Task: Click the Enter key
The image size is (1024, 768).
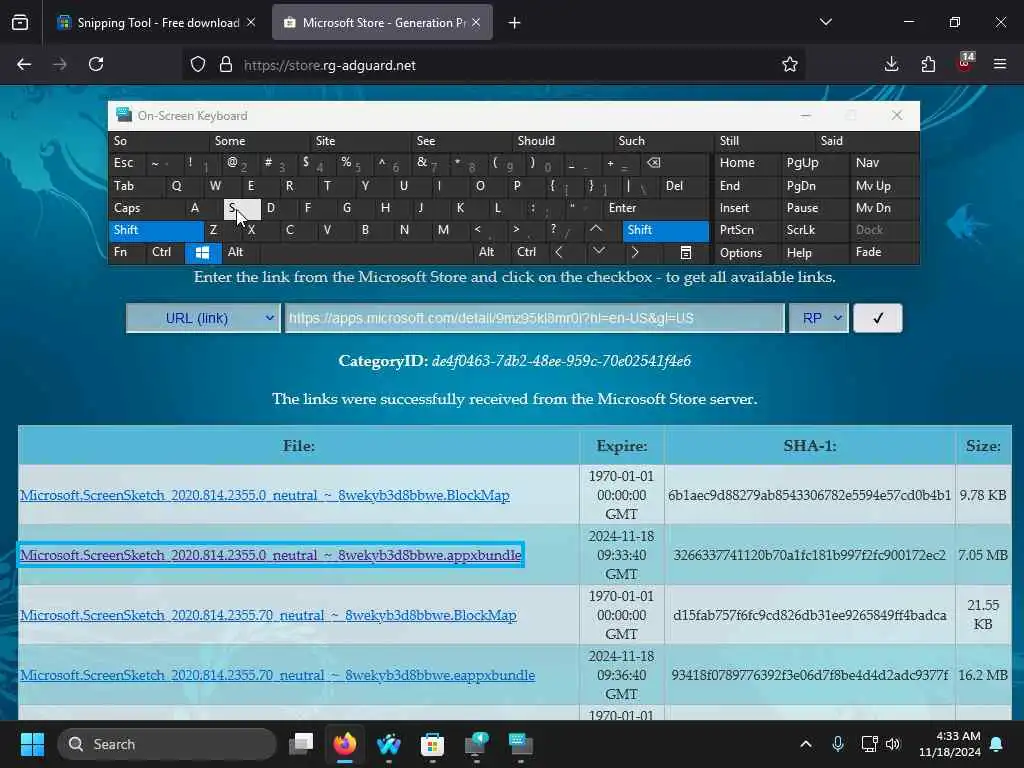Action: click(x=654, y=208)
